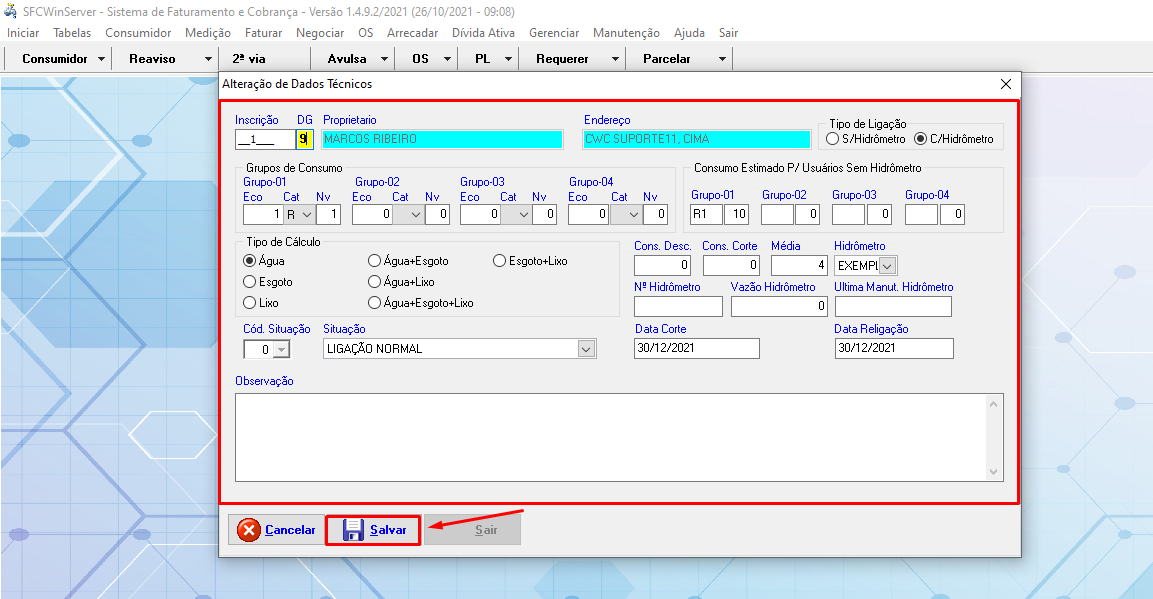The image size is (1153, 599).
Task: Open the Consumidor toolbar dropdown arrow
Action: point(102,59)
